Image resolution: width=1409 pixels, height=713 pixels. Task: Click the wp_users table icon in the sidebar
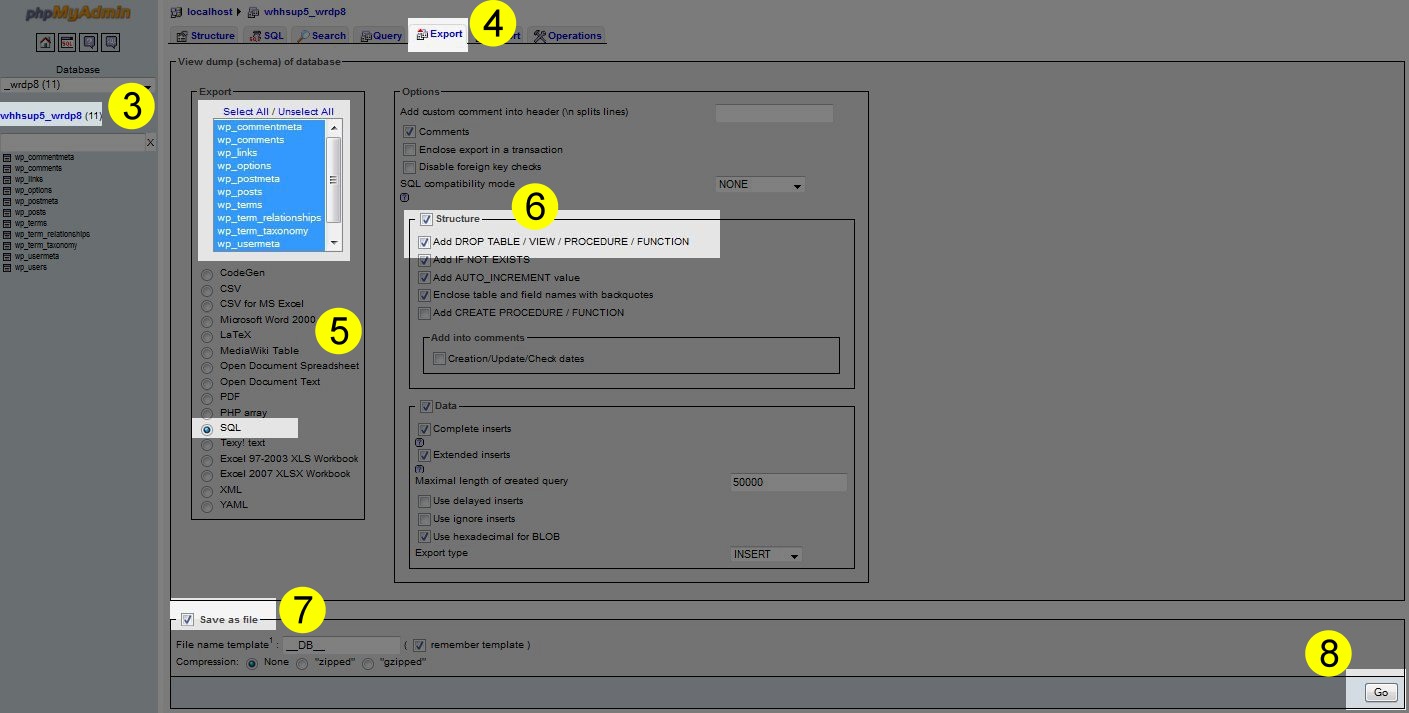point(7,267)
